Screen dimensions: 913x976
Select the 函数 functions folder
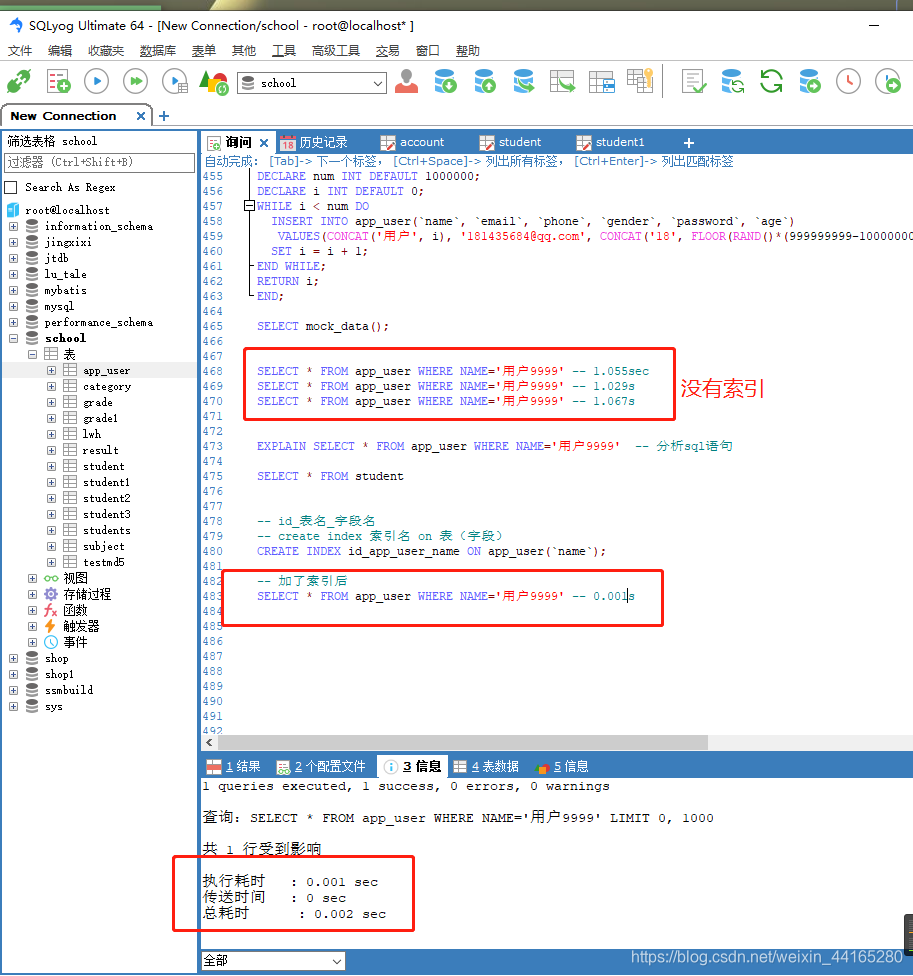pos(75,610)
